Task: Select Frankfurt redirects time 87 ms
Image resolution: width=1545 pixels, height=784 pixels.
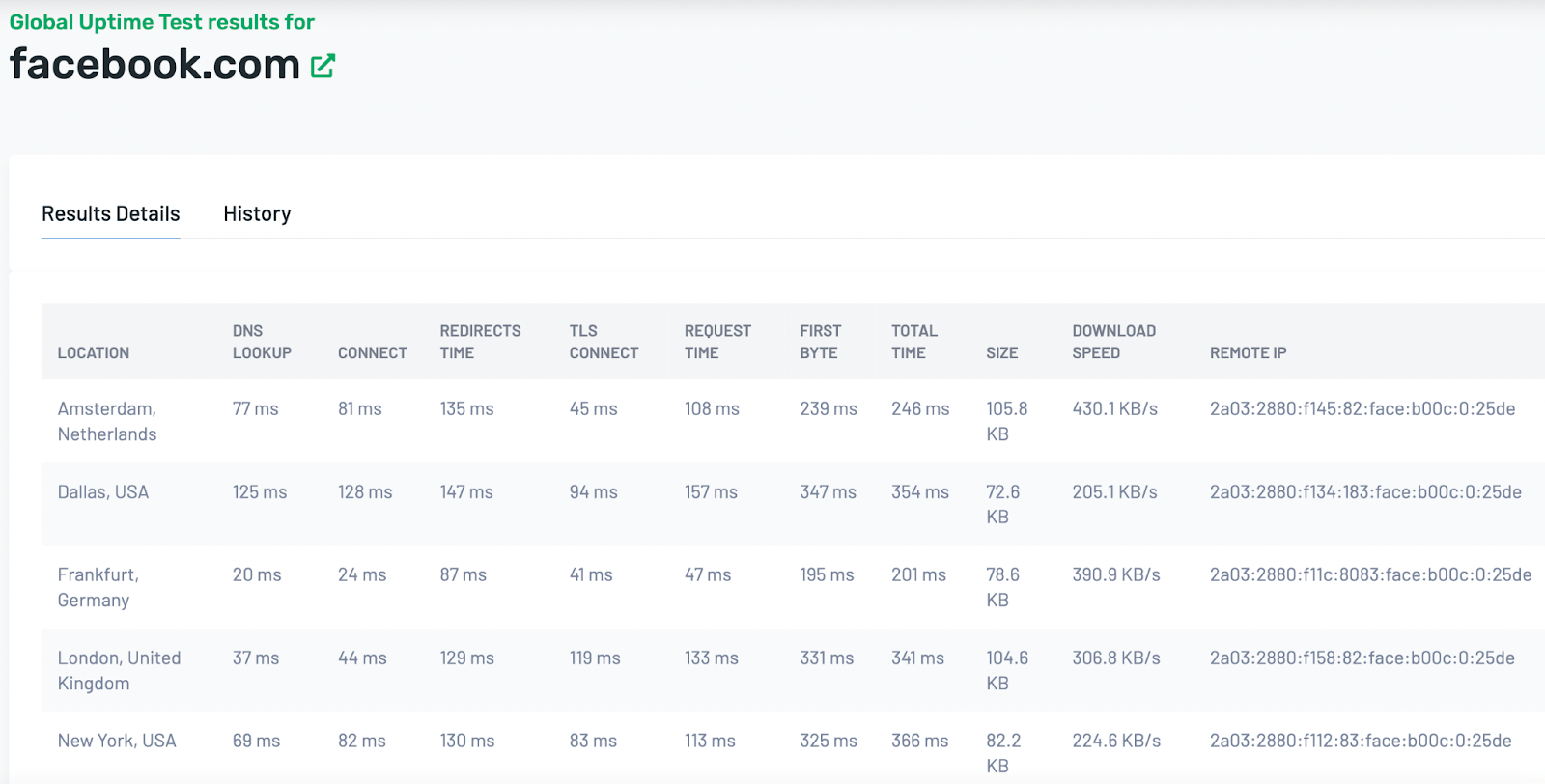Action: pos(463,575)
